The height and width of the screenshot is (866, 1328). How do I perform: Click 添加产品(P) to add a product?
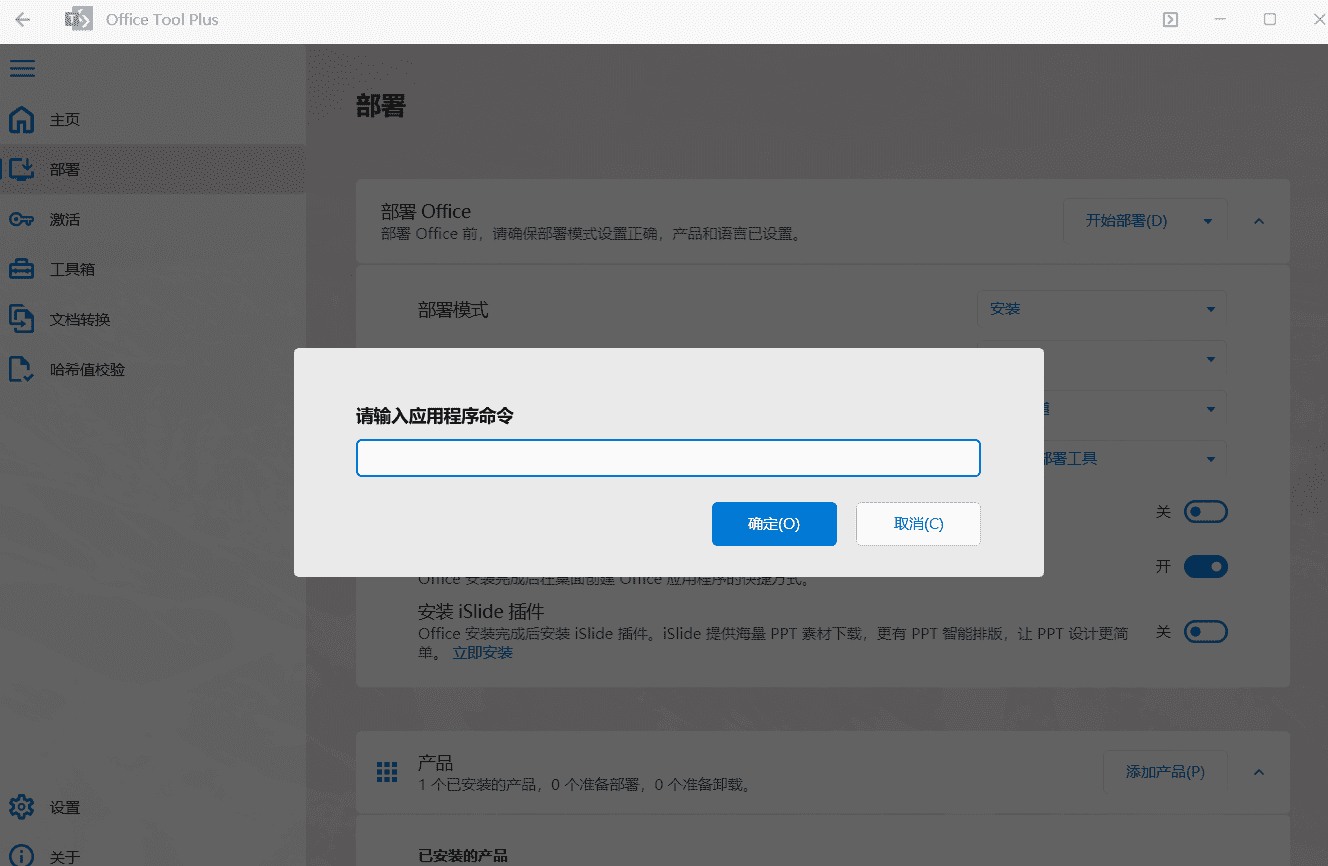click(x=1164, y=772)
